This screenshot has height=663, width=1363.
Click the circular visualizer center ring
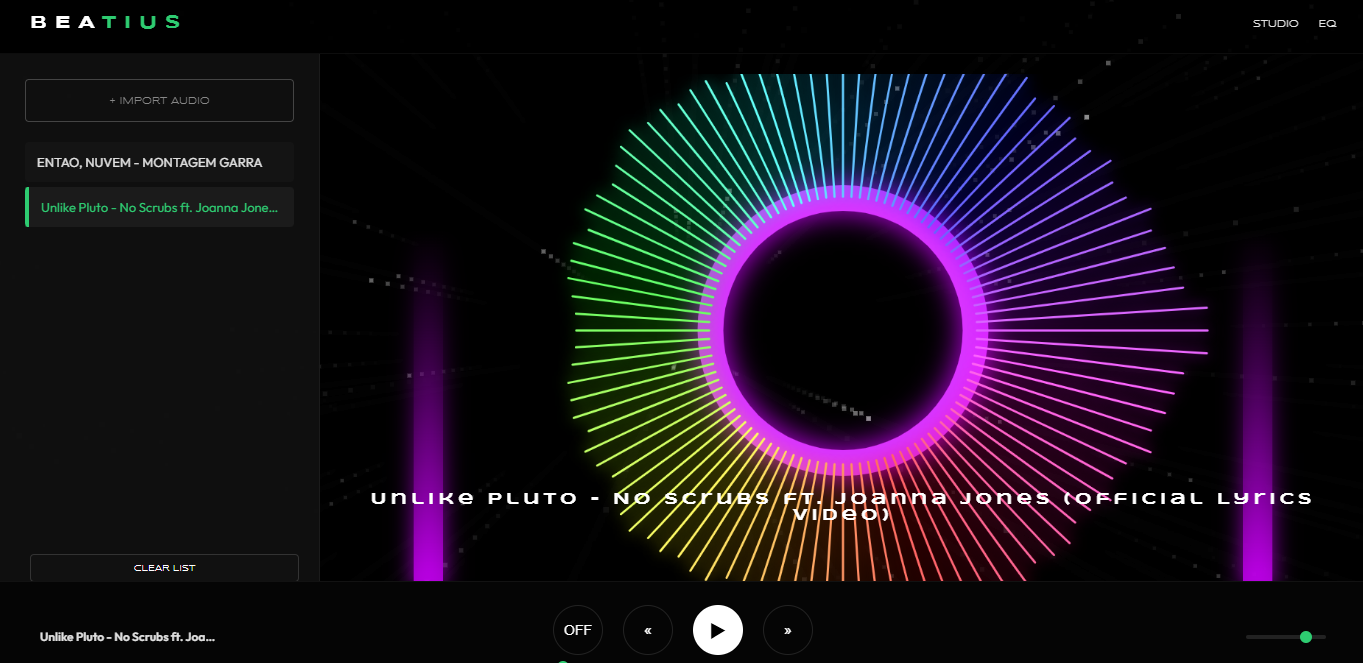tap(843, 330)
